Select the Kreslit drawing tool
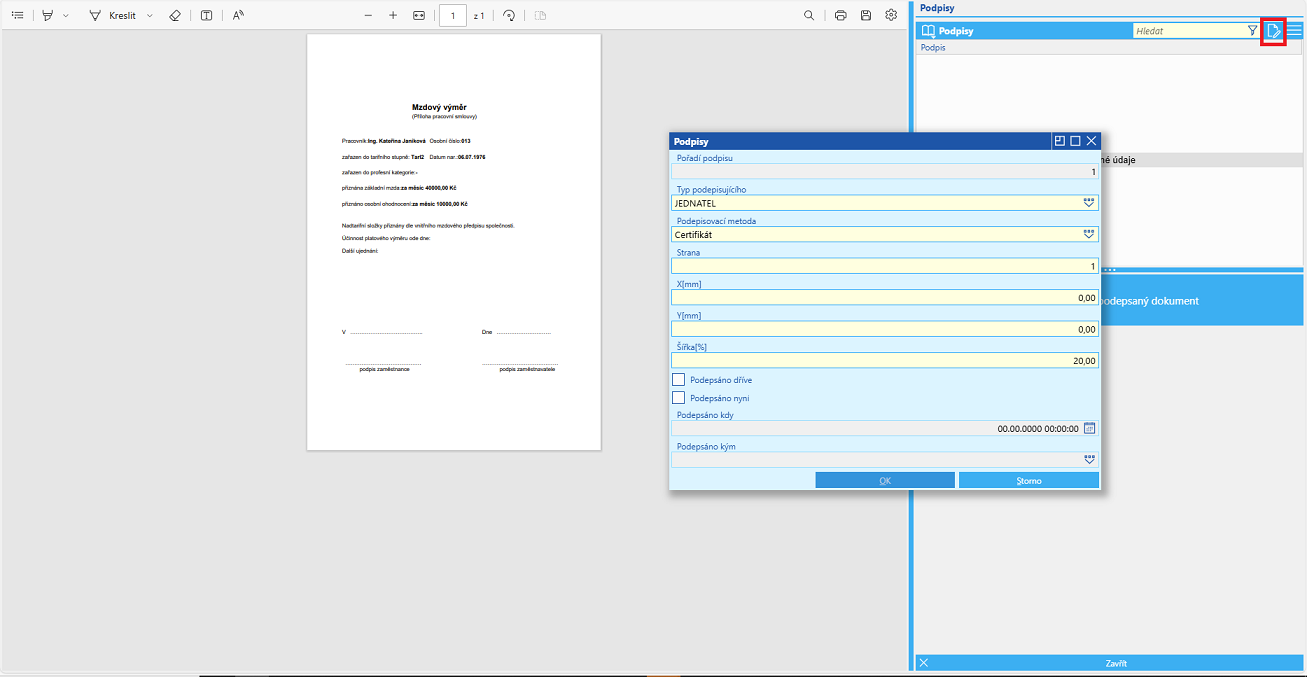This screenshot has width=1307, height=677. pos(112,16)
